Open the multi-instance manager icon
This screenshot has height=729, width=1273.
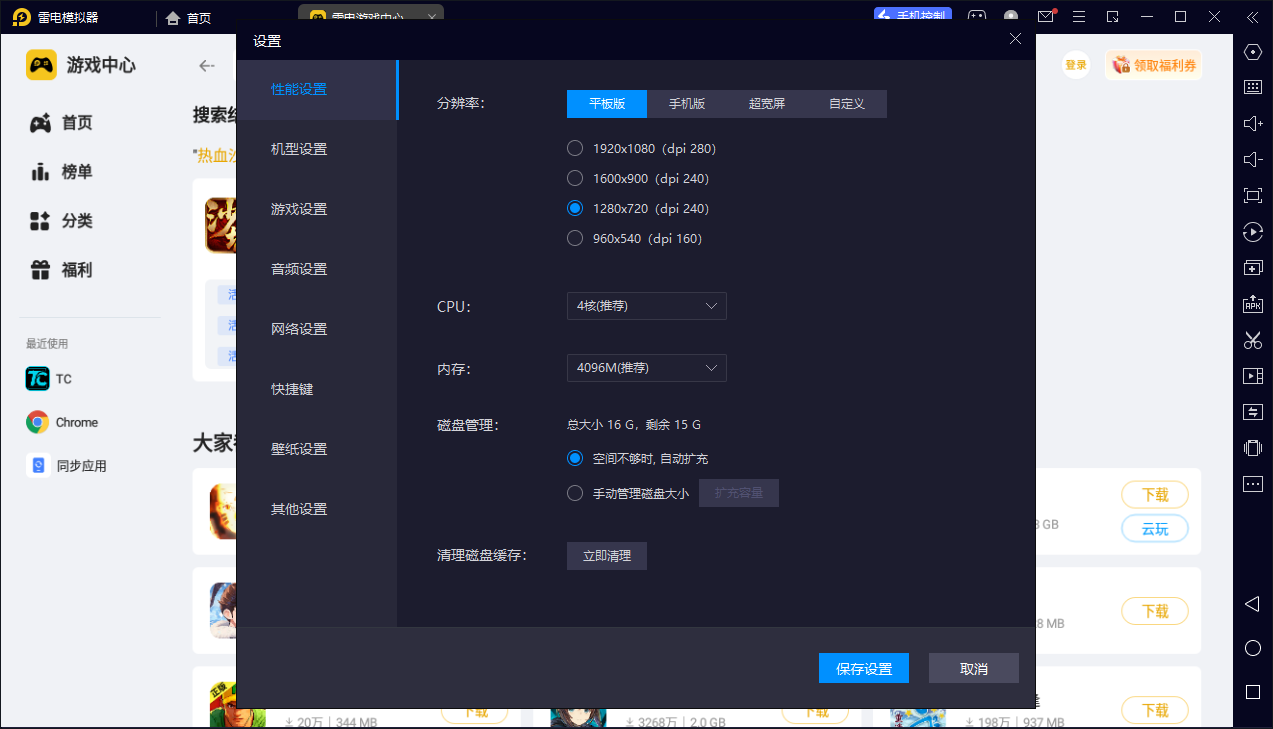tap(1252, 267)
